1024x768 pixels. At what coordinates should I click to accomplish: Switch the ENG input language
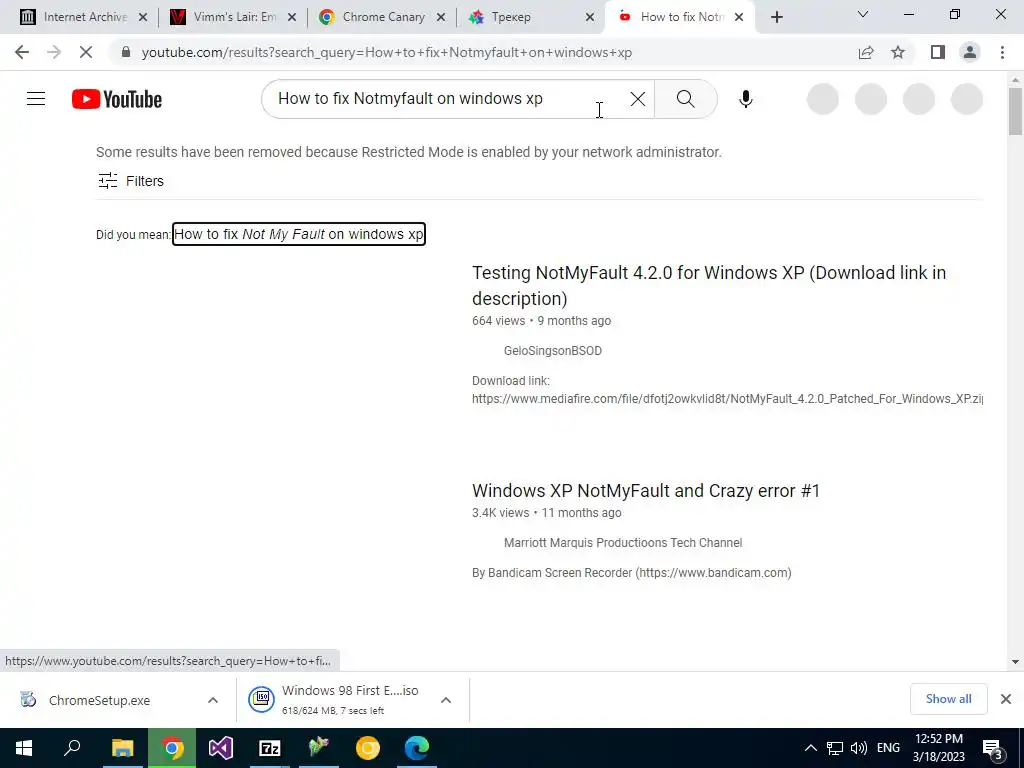(888, 748)
